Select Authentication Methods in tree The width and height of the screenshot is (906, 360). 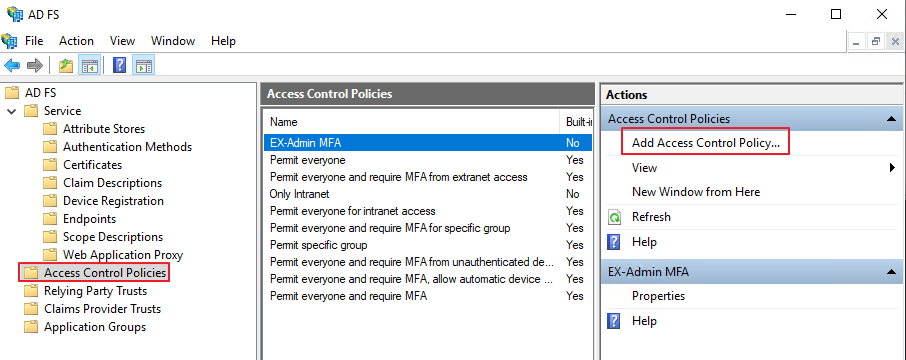(x=127, y=147)
